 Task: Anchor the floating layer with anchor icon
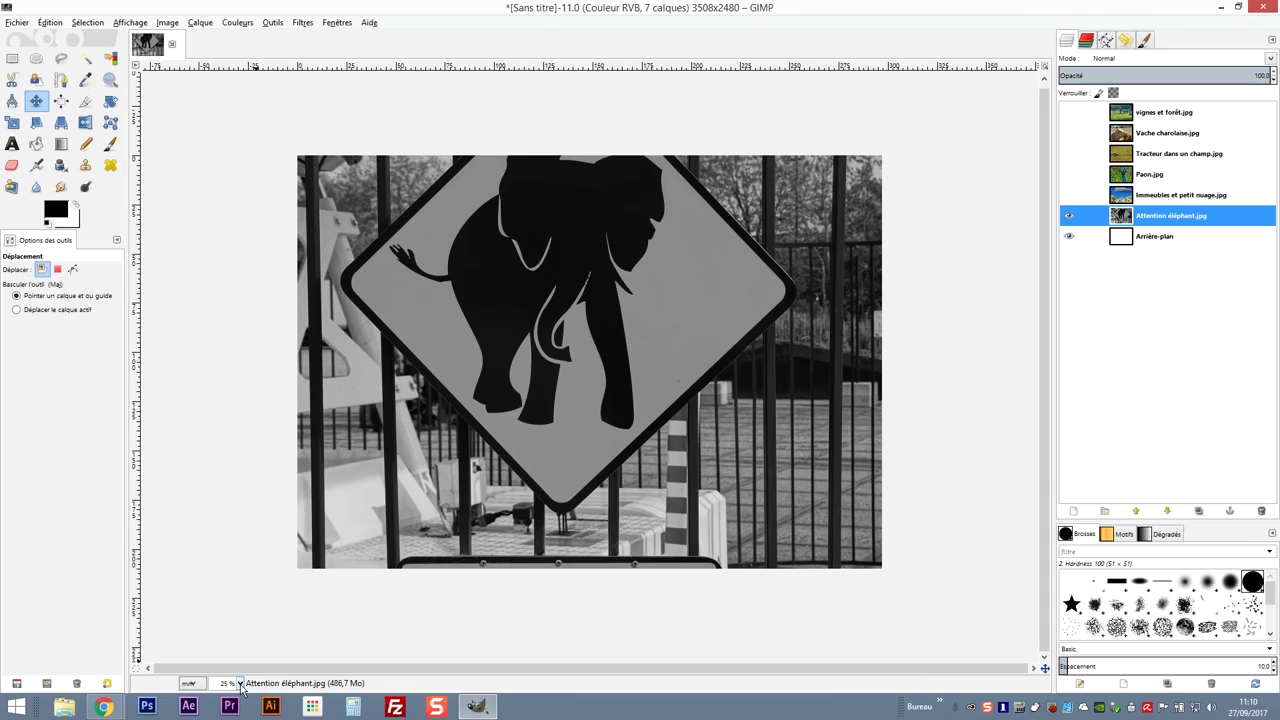(1230, 511)
